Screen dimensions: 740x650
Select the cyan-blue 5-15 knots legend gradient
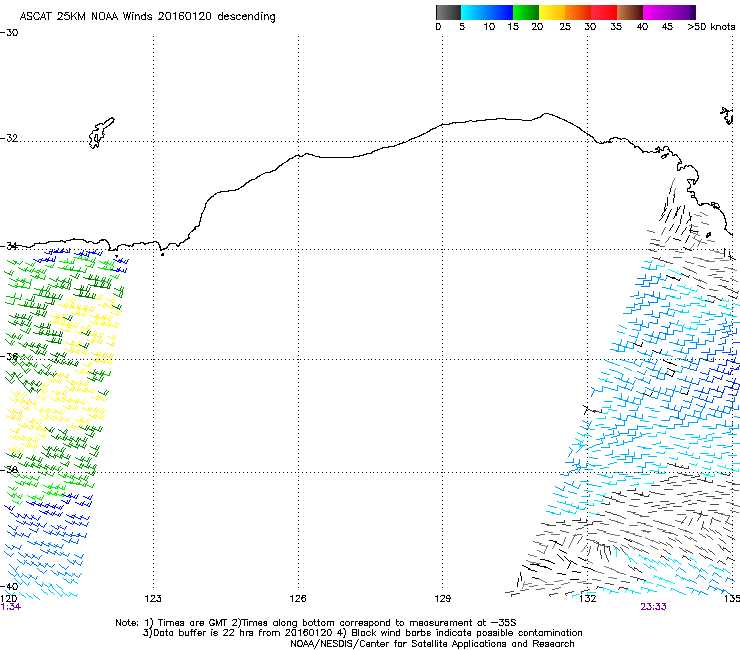[x=487, y=12]
